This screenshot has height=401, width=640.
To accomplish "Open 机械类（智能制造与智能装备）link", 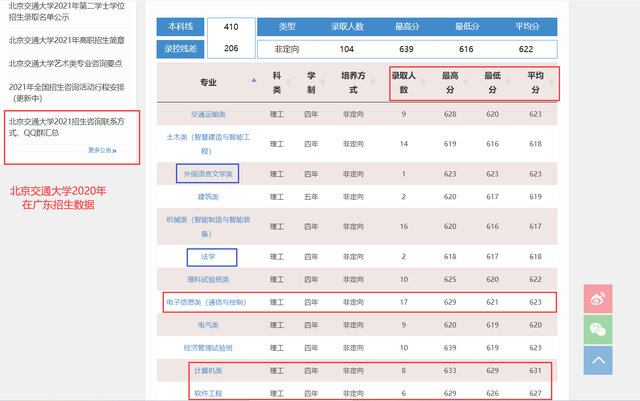I will [x=208, y=227].
